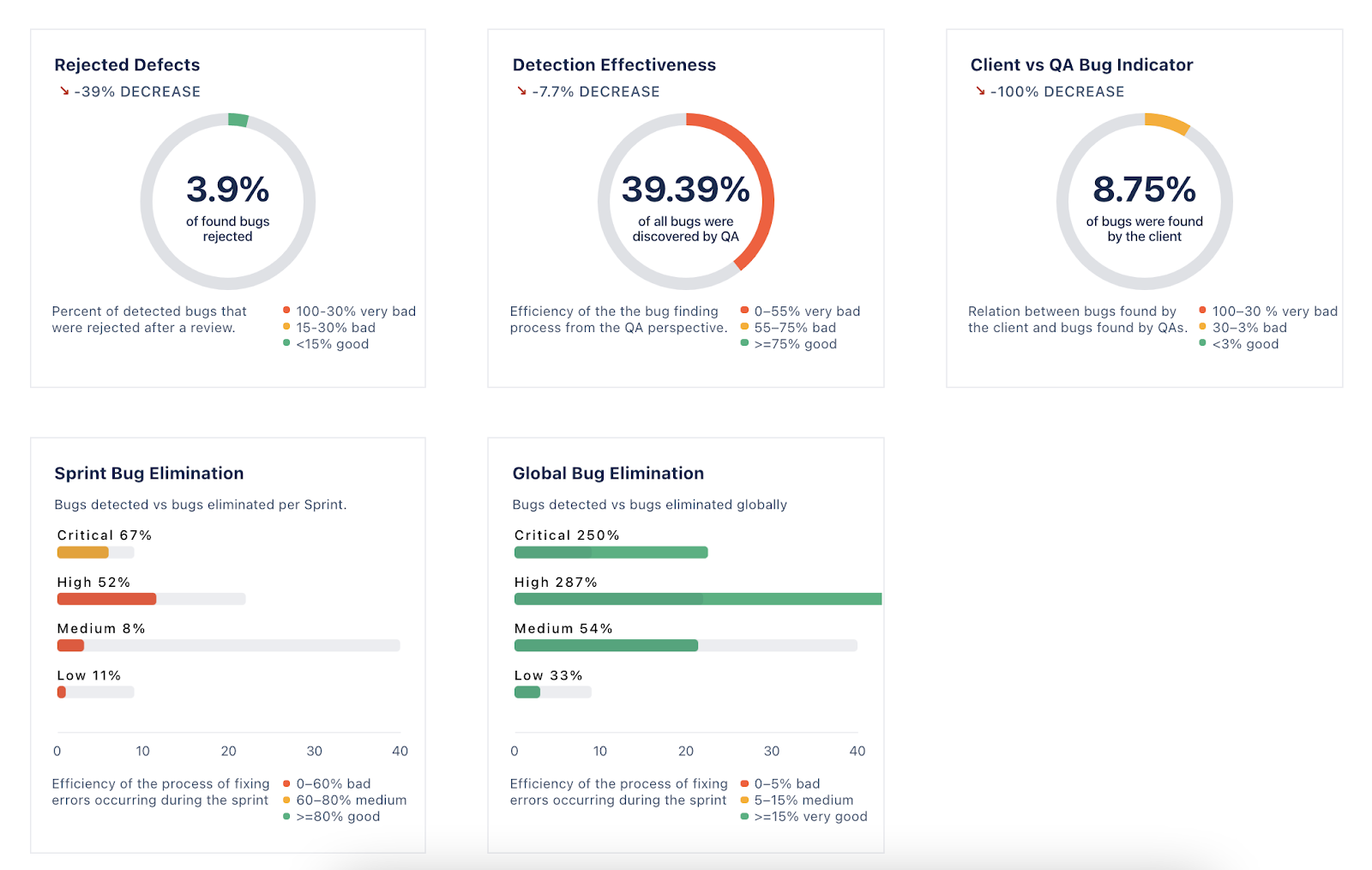
Task: Click the red dot beside '100–30 % very bad'
Action: pos(1202,311)
